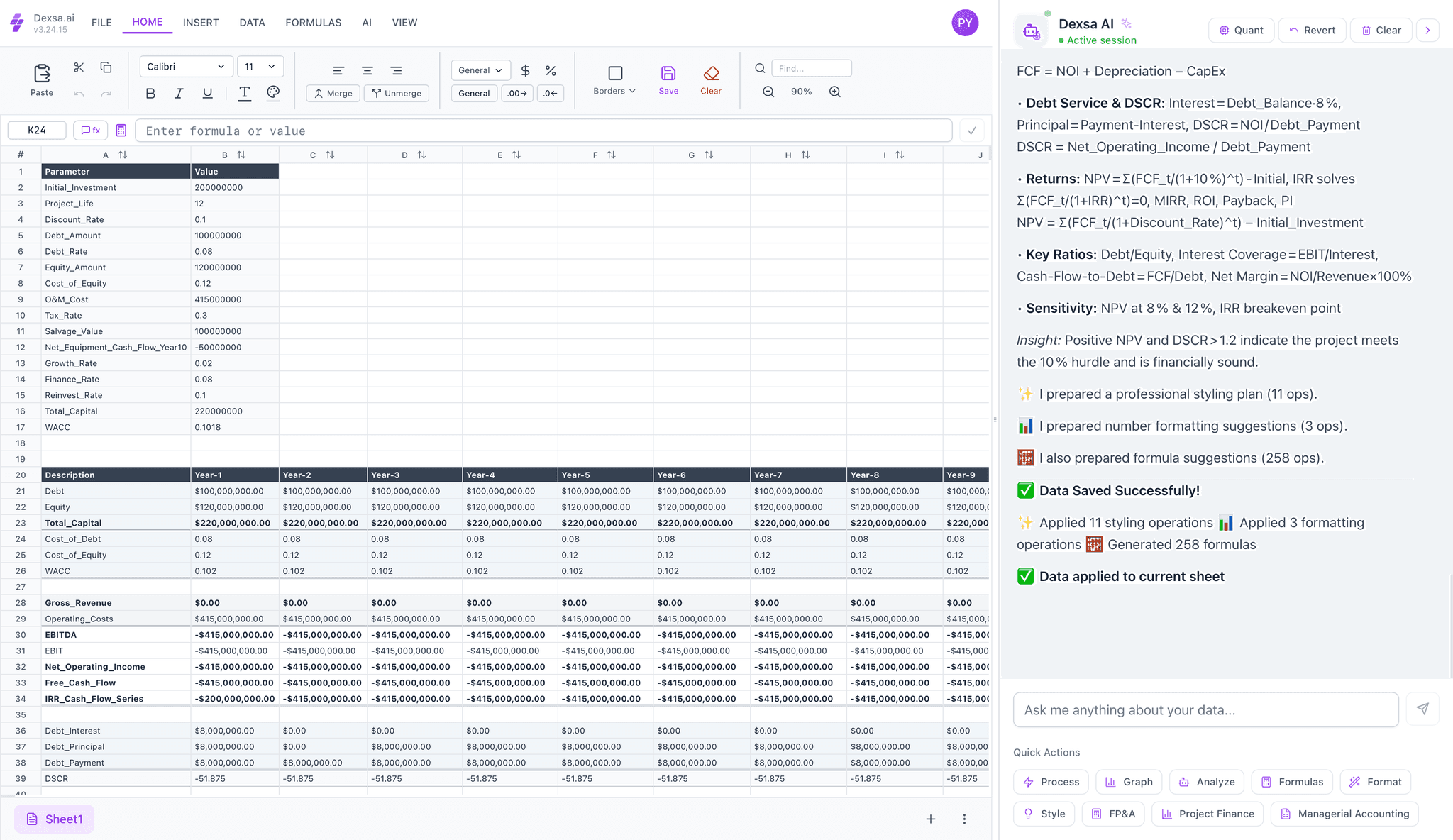Switch to the Sheet1 tab
The height and width of the screenshot is (840, 1453).
click(x=55, y=819)
